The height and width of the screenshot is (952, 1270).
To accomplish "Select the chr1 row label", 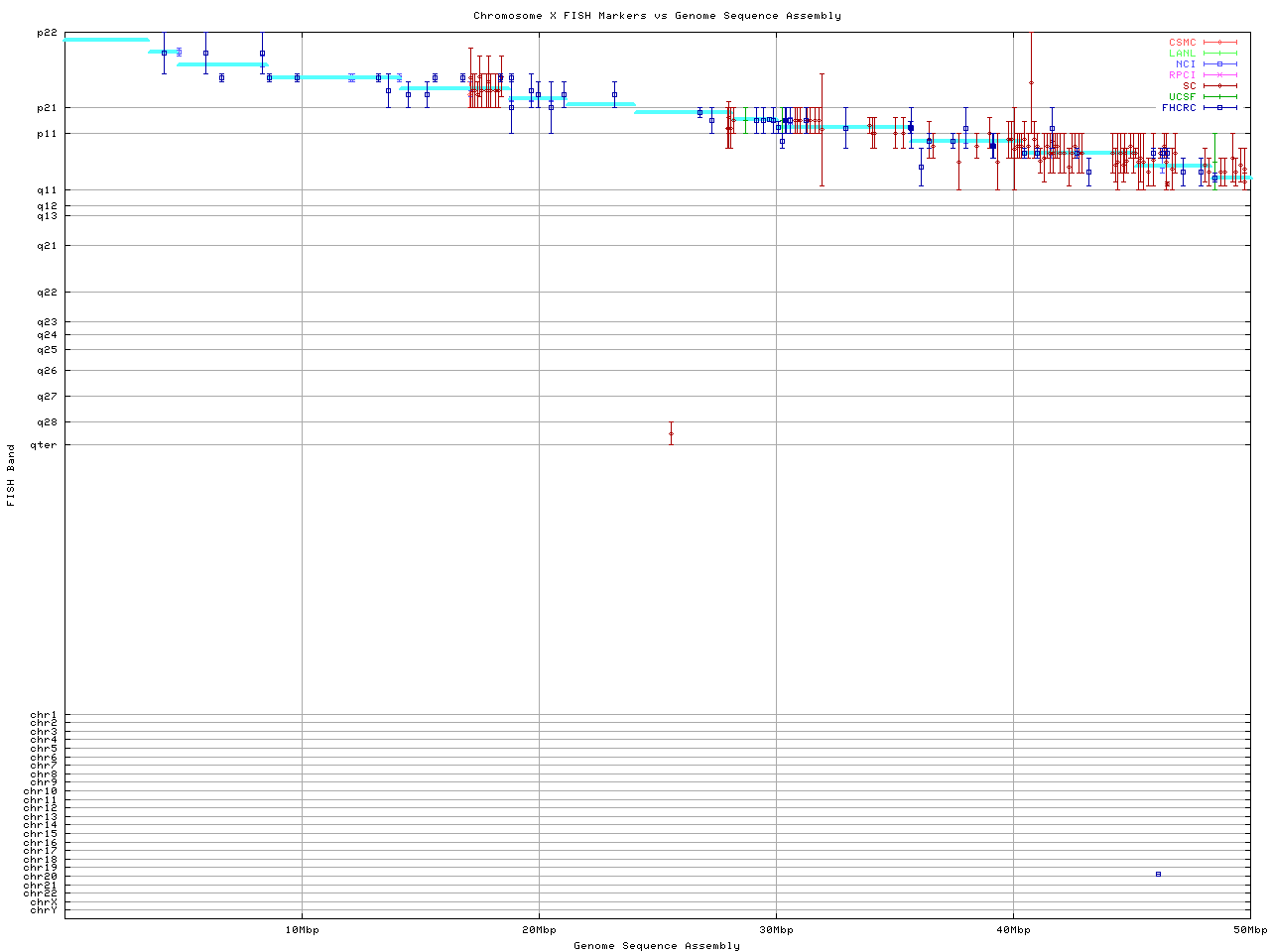I will [x=44, y=715].
